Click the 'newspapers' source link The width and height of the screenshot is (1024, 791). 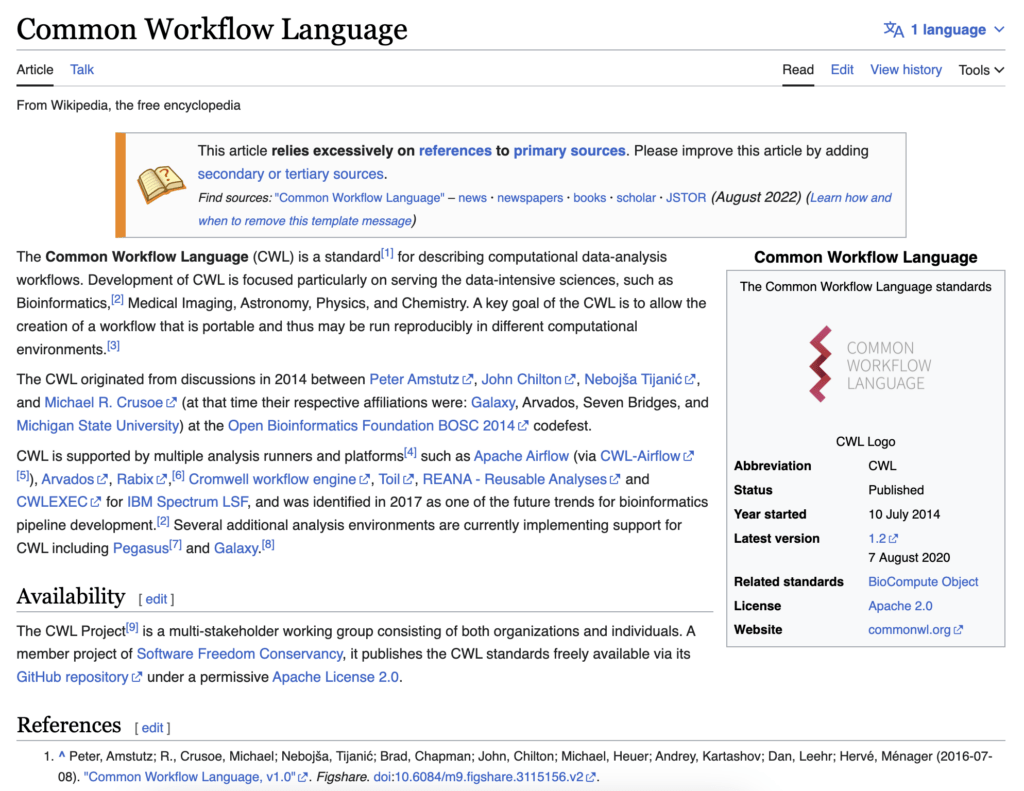530,198
